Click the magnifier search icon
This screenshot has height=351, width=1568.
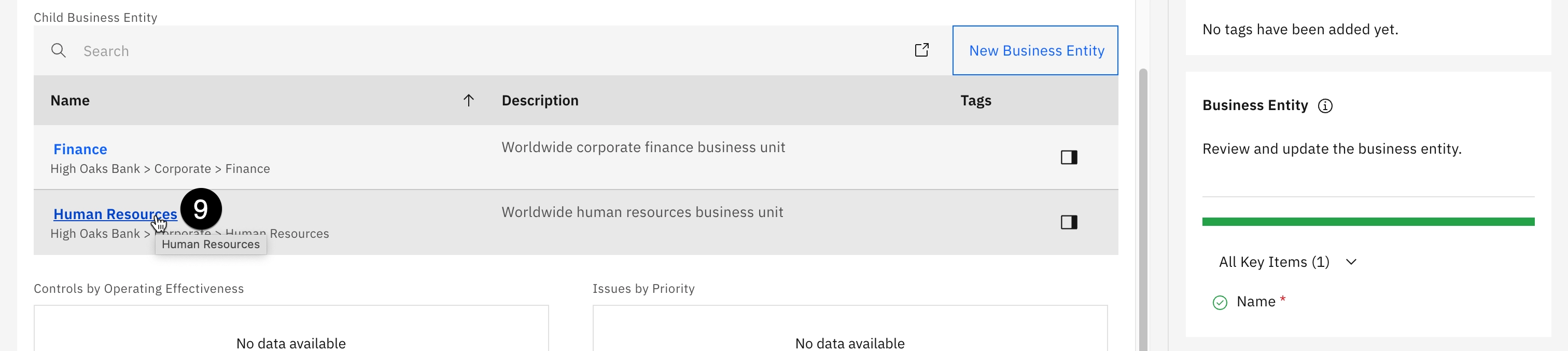[x=59, y=50]
